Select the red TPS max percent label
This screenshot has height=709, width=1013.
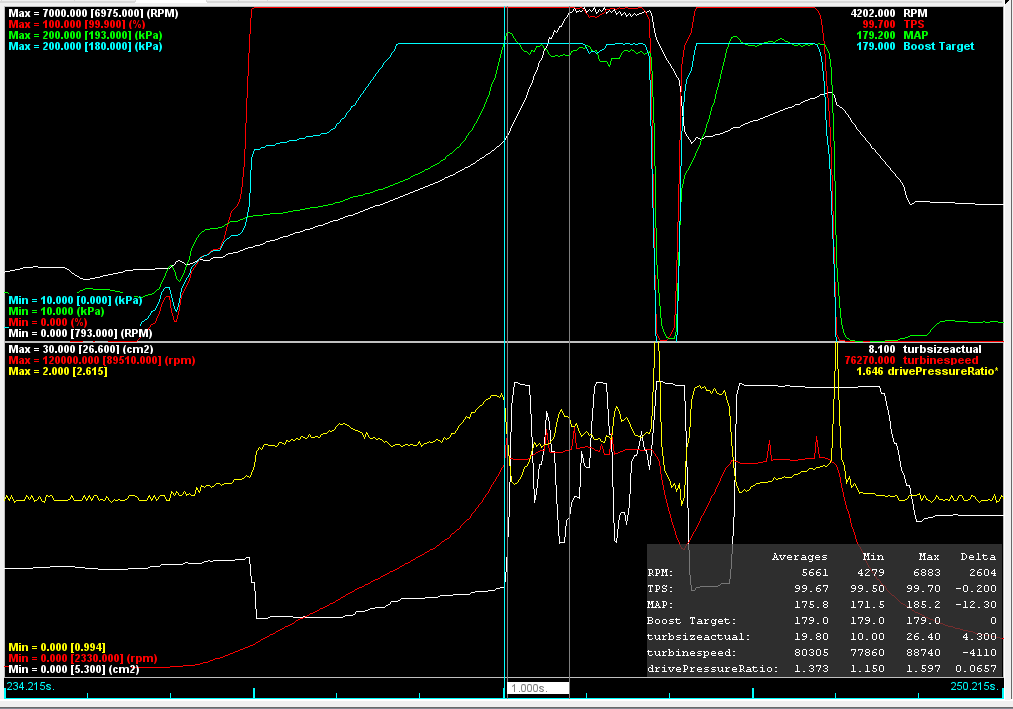[77, 24]
